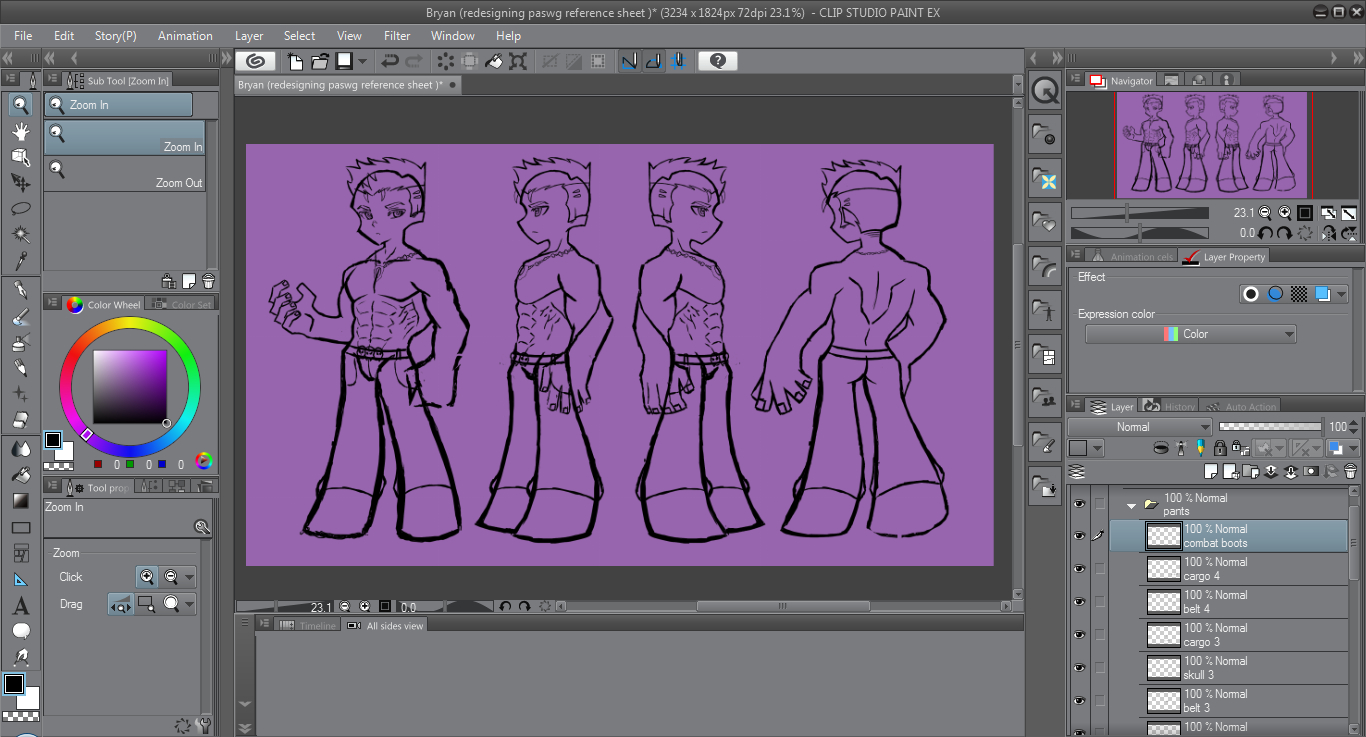The height and width of the screenshot is (737, 1366).
Task: Select the belt 4 layer
Action: pos(1240,602)
